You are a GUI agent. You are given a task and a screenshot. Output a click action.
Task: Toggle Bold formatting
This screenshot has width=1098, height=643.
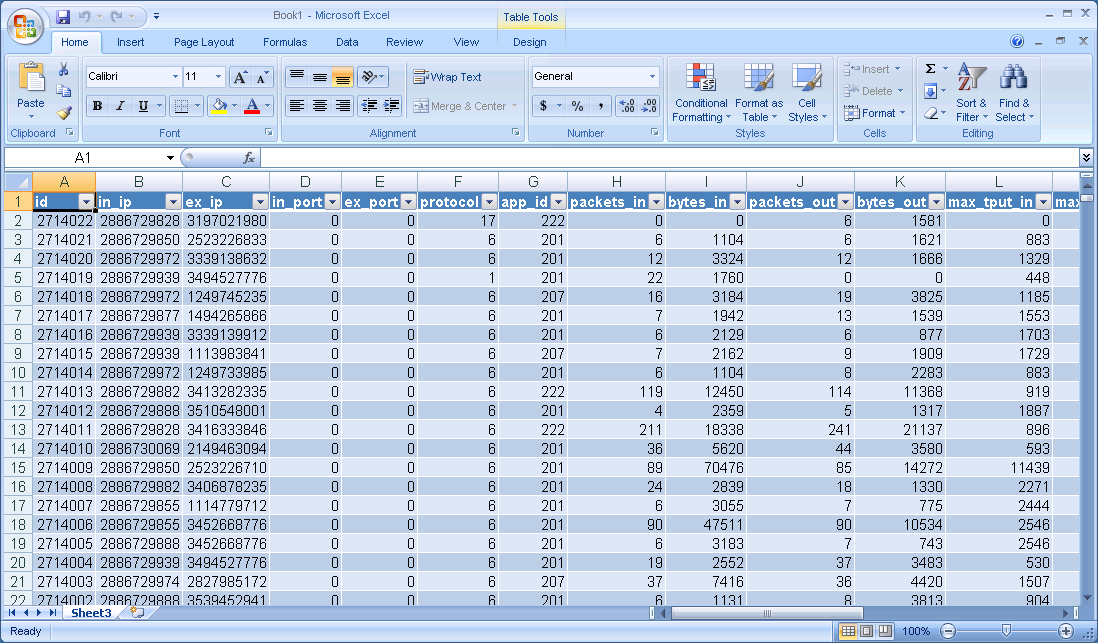(96, 105)
